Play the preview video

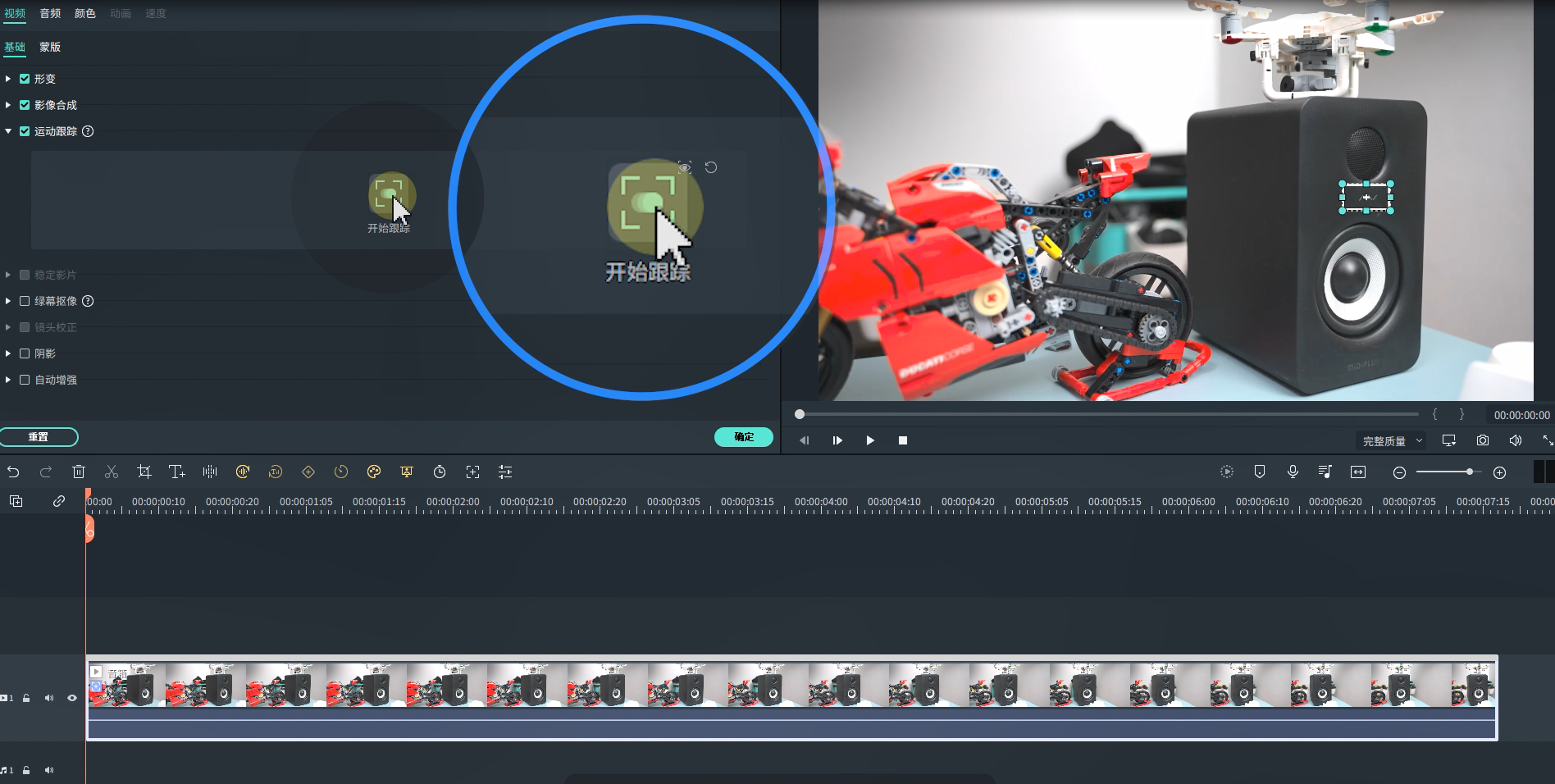pyautogui.click(x=870, y=440)
